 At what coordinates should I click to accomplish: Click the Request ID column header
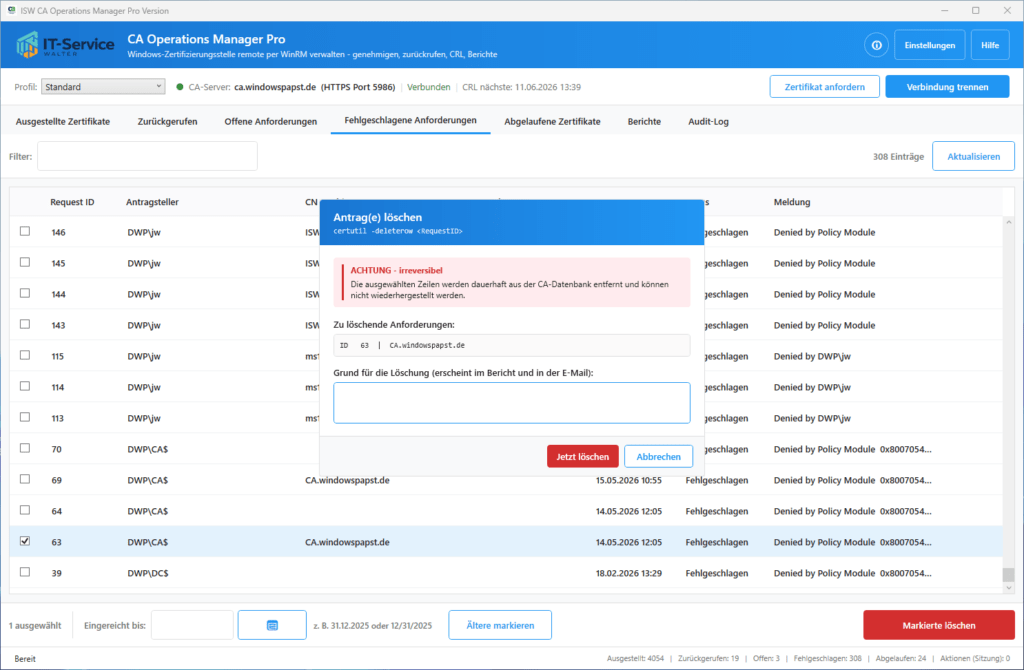point(72,202)
